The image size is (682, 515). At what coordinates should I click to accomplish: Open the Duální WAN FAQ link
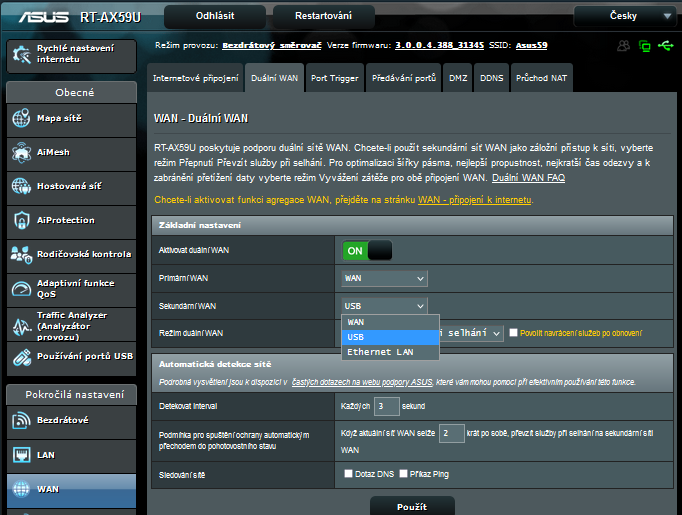(x=528, y=177)
